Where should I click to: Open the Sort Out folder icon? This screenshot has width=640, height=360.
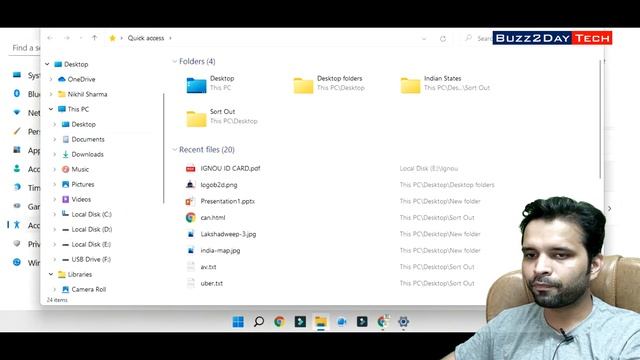point(196,119)
